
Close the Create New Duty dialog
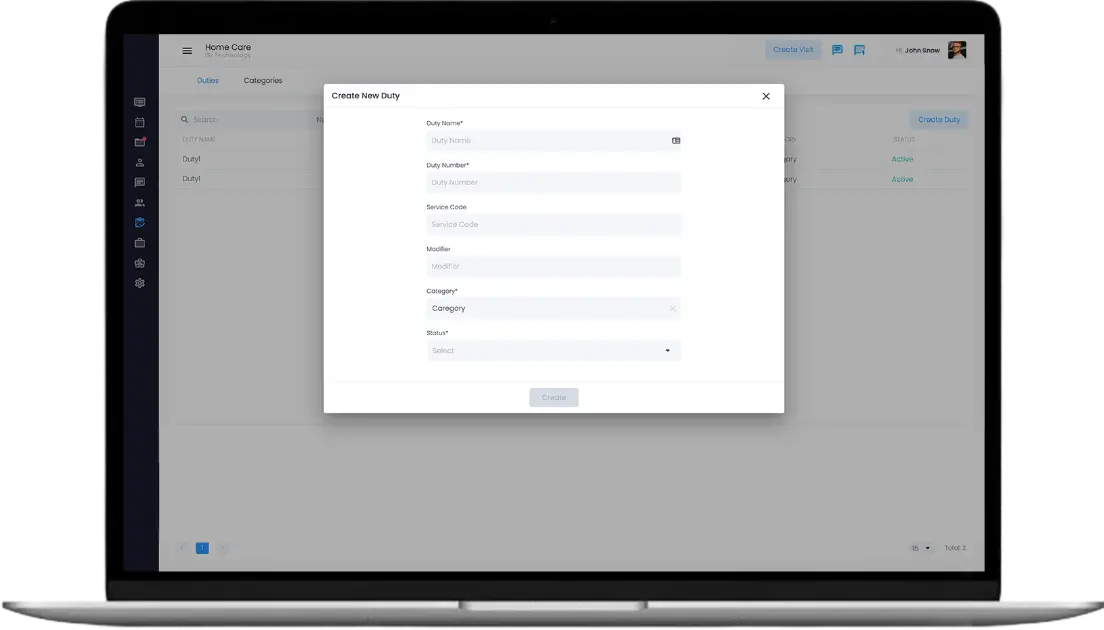[766, 96]
